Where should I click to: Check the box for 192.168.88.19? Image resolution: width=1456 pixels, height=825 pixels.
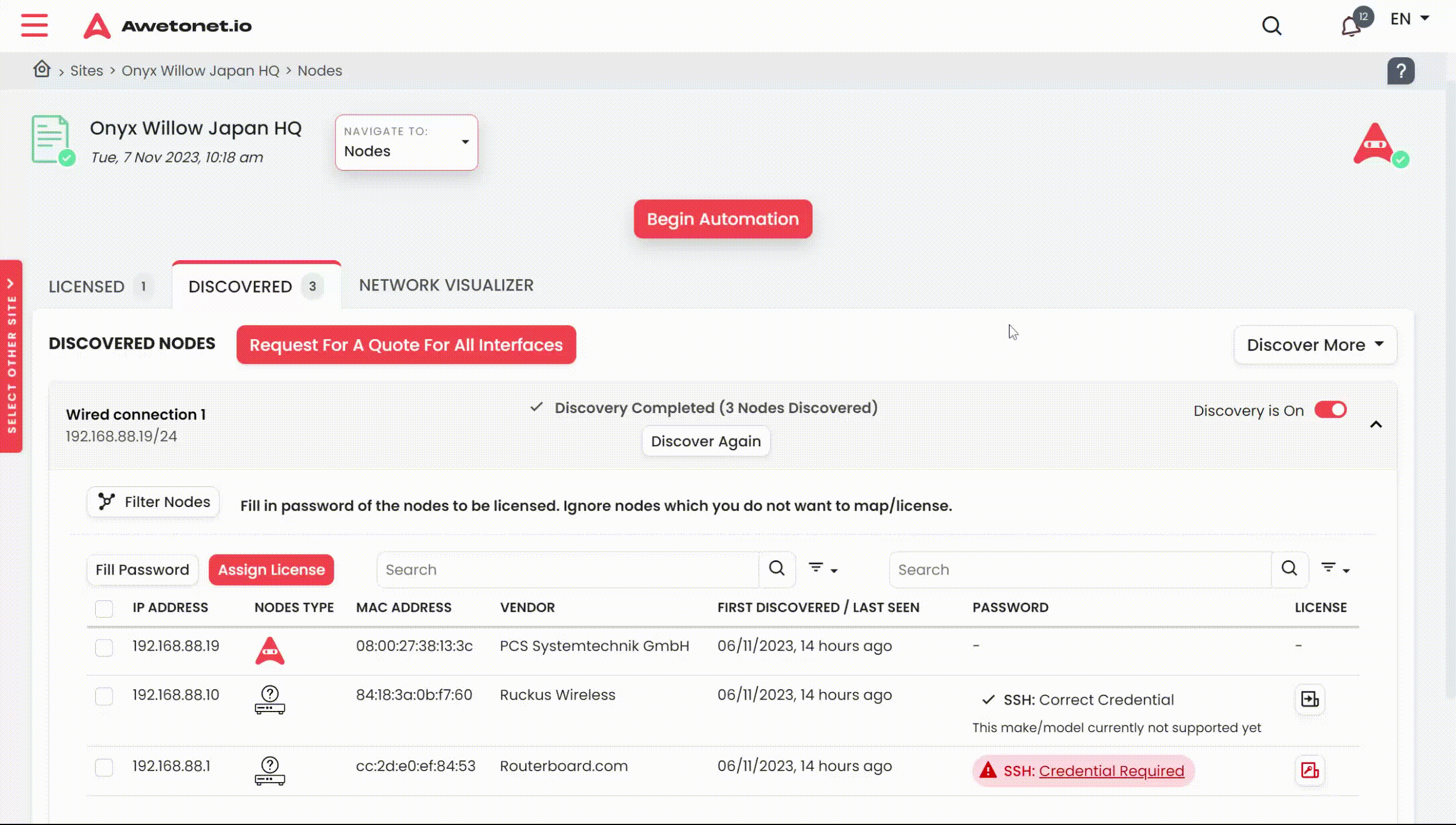click(x=104, y=647)
